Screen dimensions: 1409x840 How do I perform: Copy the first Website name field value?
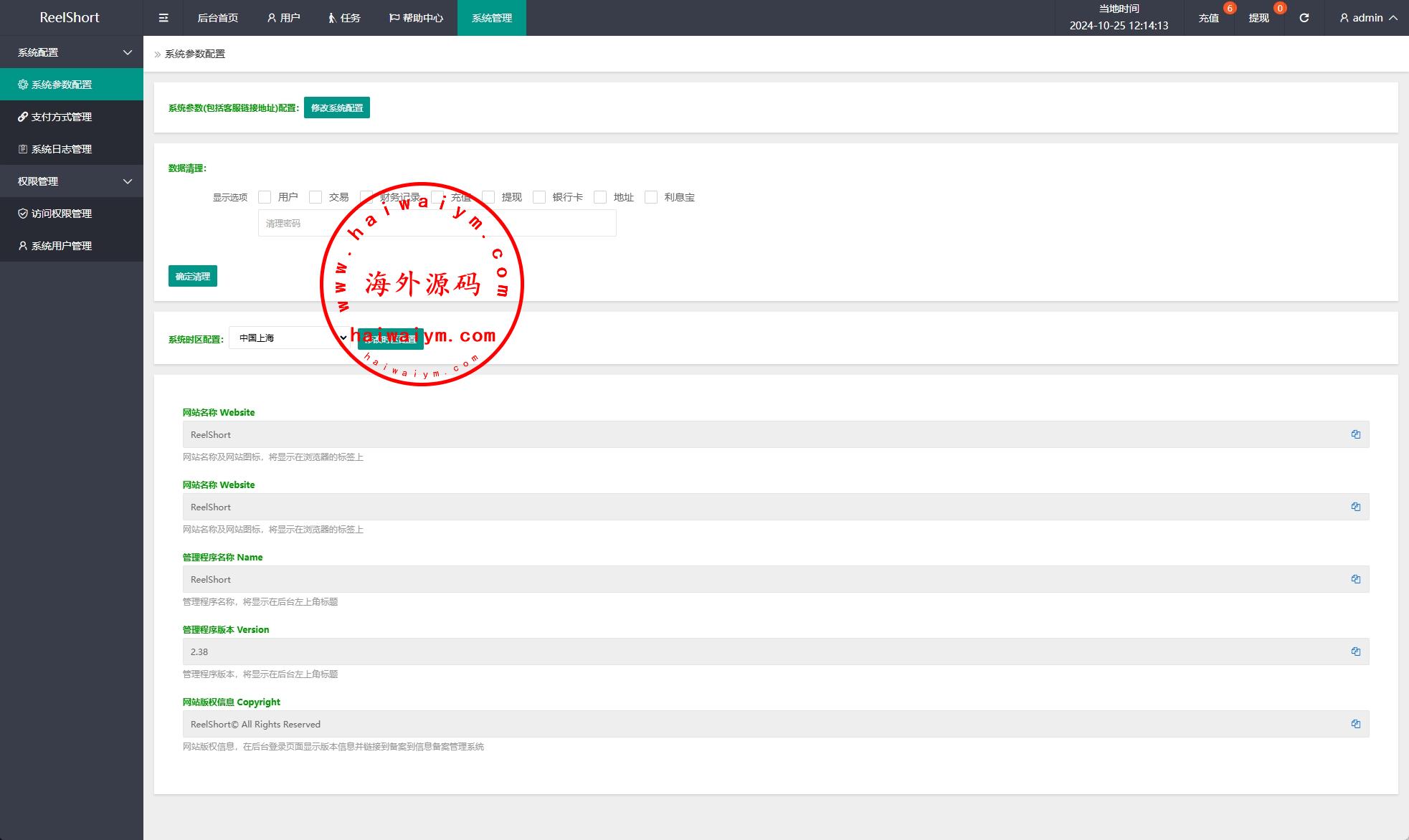click(1355, 434)
